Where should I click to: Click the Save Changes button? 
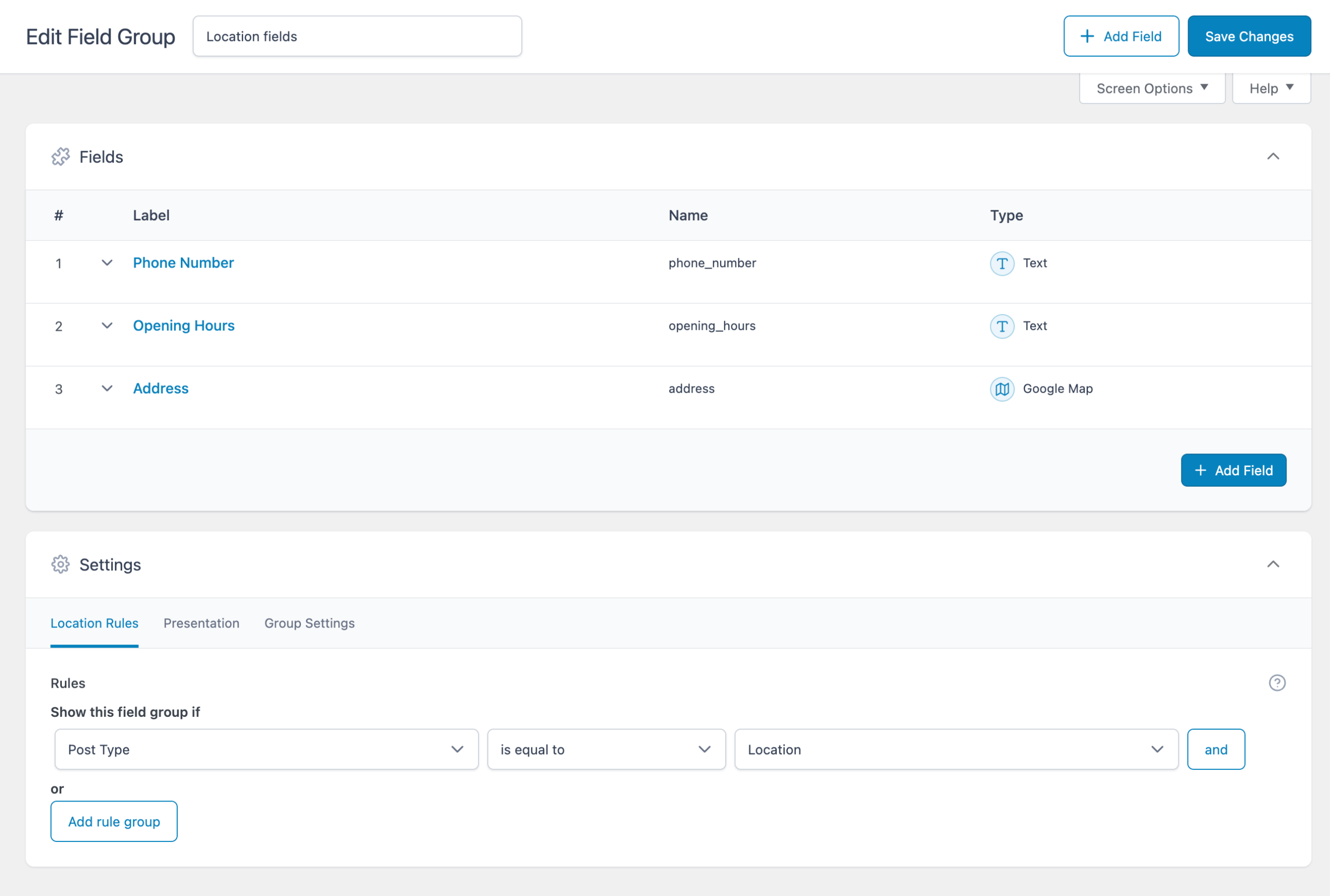click(1248, 36)
